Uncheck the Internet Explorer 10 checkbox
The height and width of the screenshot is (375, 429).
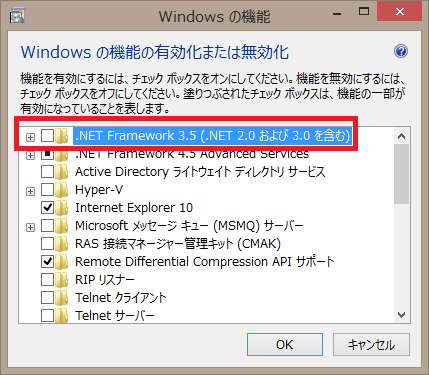coord(47,208)
